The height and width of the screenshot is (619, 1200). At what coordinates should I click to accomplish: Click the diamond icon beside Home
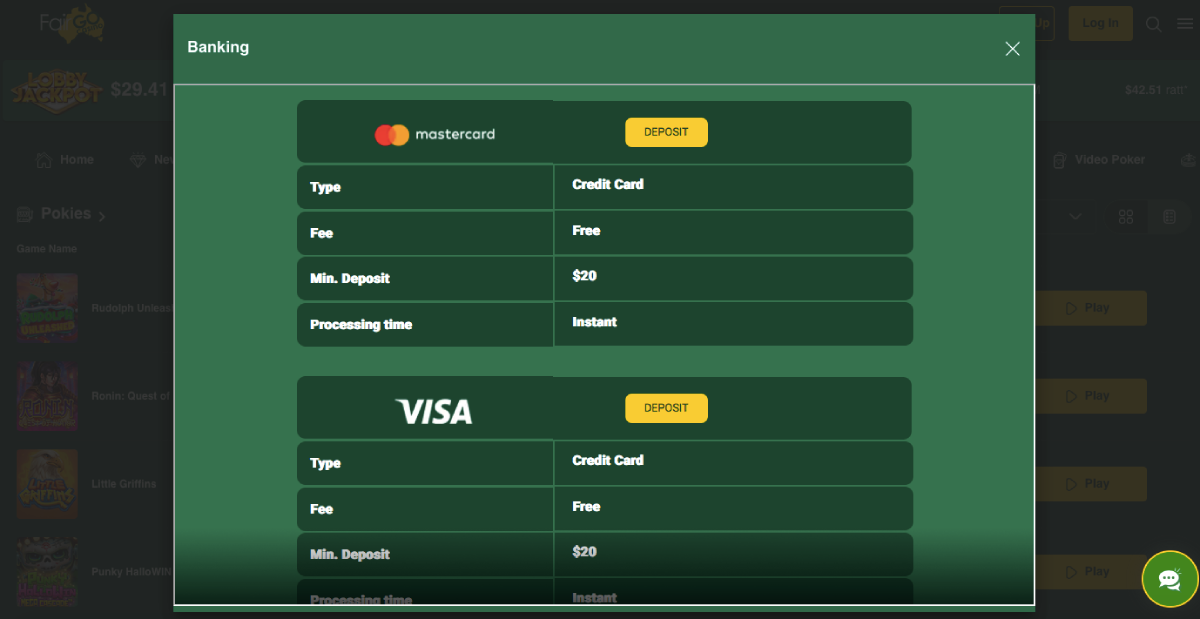138,160
